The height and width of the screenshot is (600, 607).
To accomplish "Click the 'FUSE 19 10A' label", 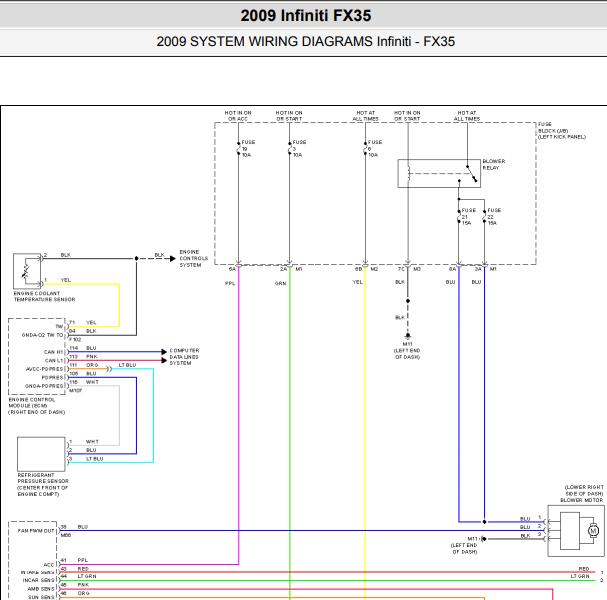I will point(248,149).
